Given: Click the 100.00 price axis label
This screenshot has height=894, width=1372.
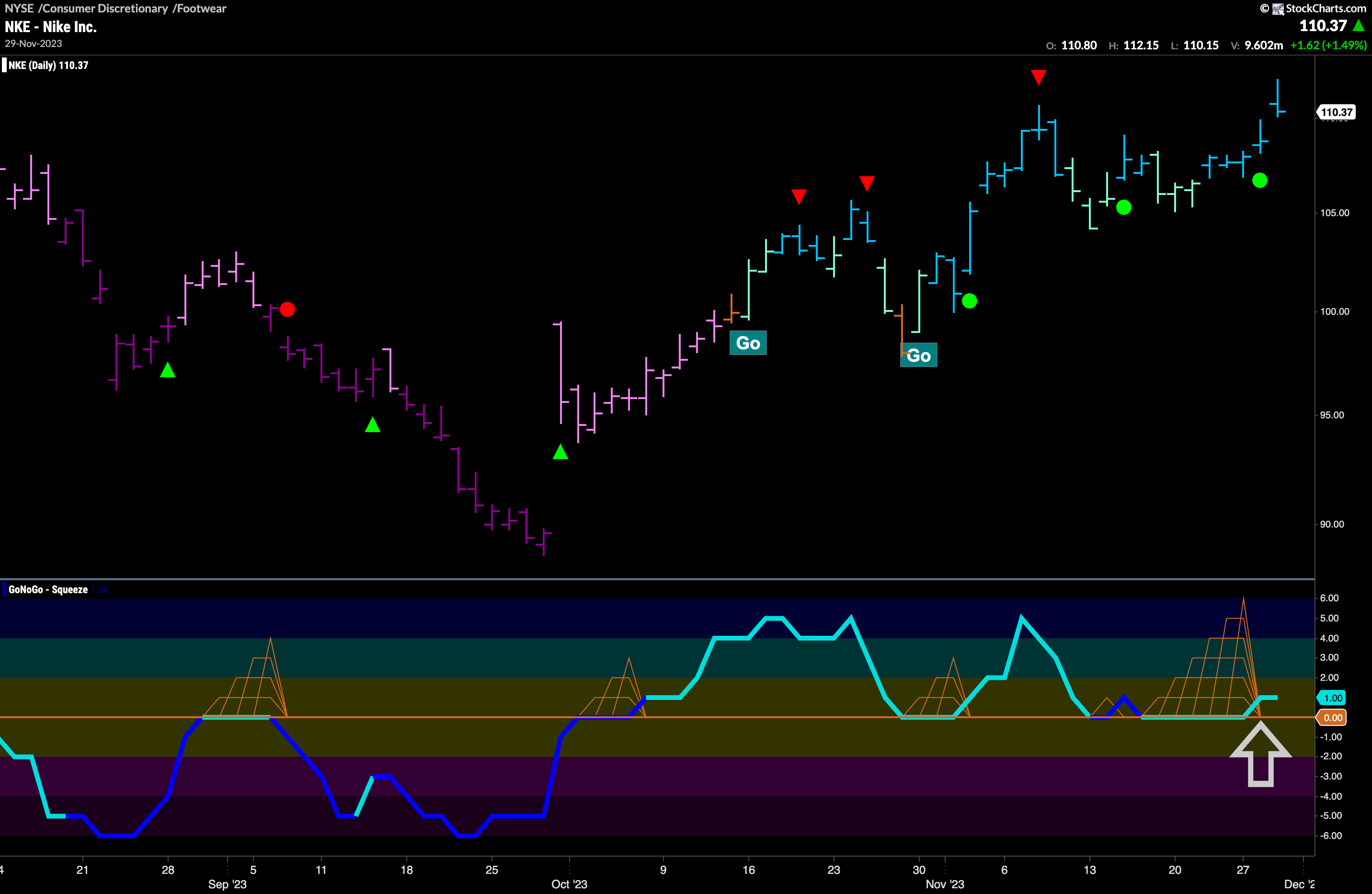Looking at the screenshot, I should (x=1335, y=311).
